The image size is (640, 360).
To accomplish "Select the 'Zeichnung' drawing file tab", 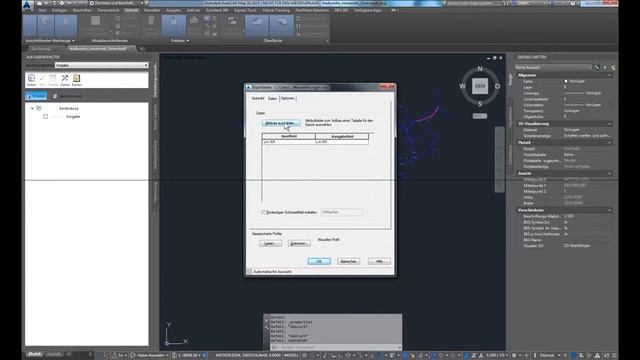I will [42, 49].
